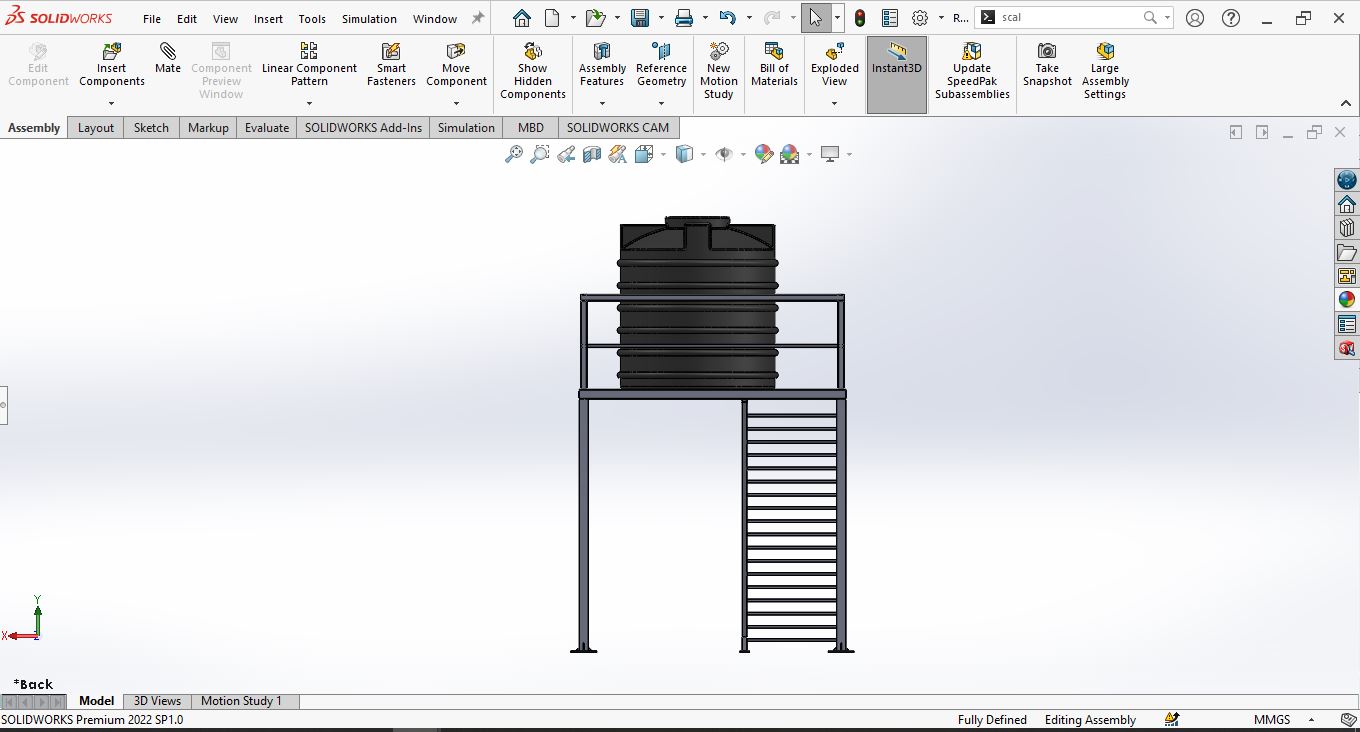The height and width of the screenshot is (732, 1360).
Task: Open the File menu
Action: click(152, 19)
